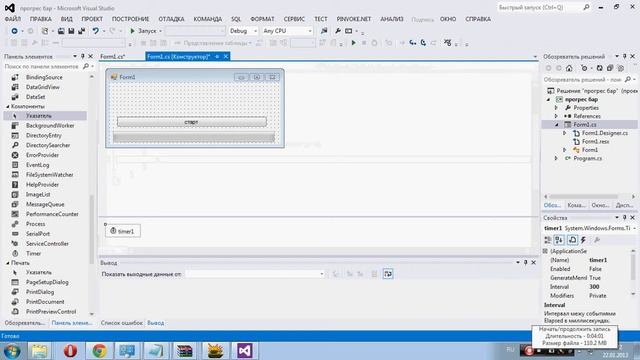Viewport: 640px width, 360px height.
Task: Select Form1.Designer.cs in Solution Explorer
Action: (x=604, y=133)
